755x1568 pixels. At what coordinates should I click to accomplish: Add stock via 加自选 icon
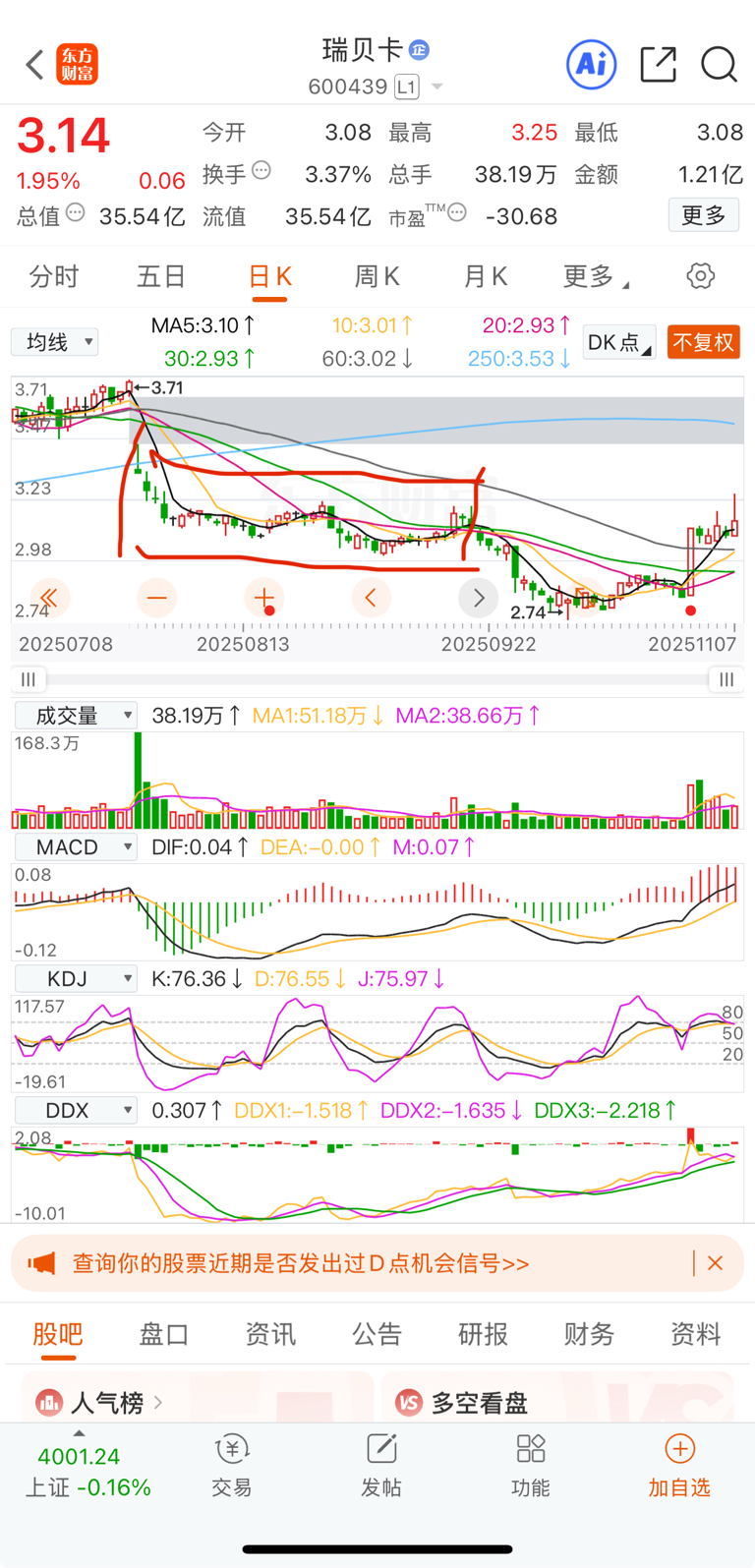pyautogui.click(x=679, y=1449)
